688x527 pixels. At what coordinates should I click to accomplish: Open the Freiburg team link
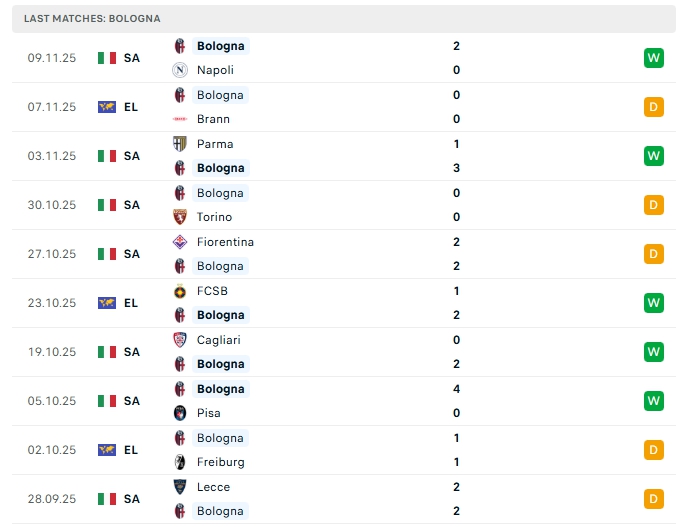point(220,462)
